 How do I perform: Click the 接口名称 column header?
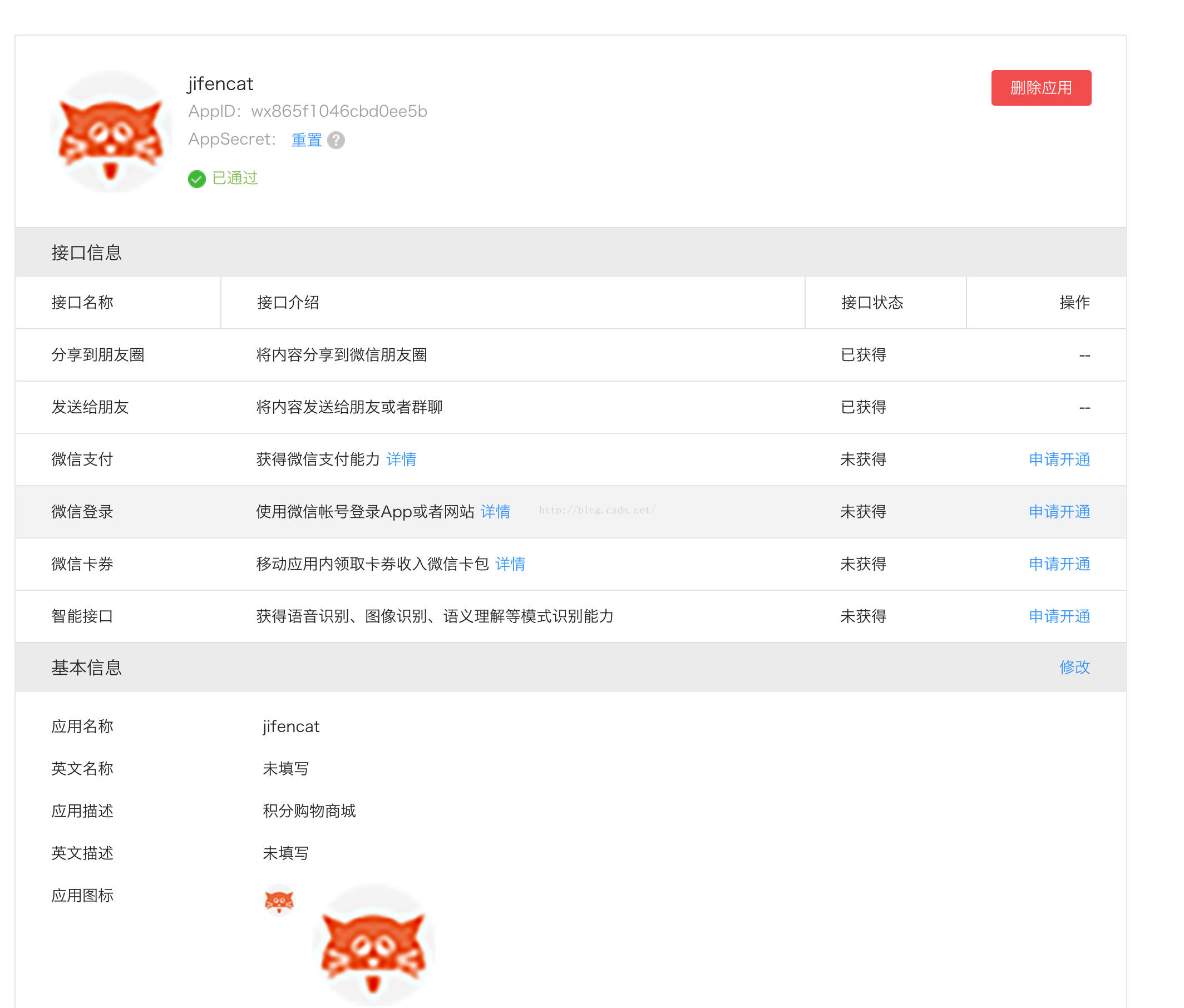coord(82,303)
